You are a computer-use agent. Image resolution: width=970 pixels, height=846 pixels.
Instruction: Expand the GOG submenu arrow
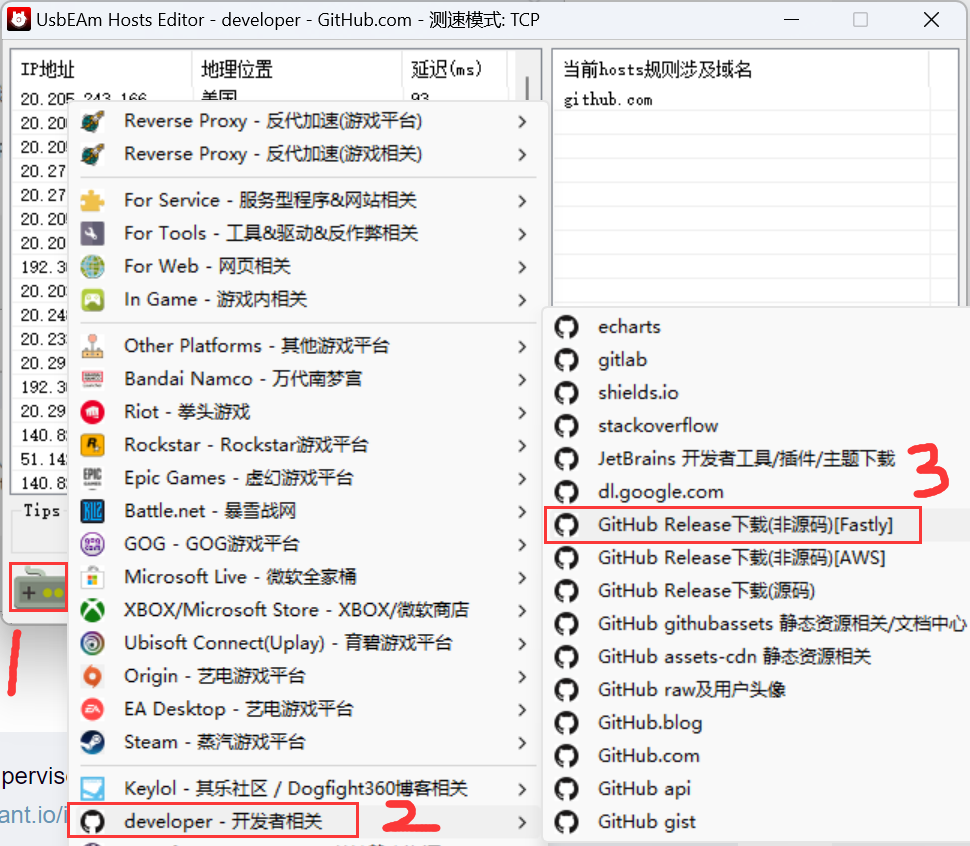(x=523, y=545)
